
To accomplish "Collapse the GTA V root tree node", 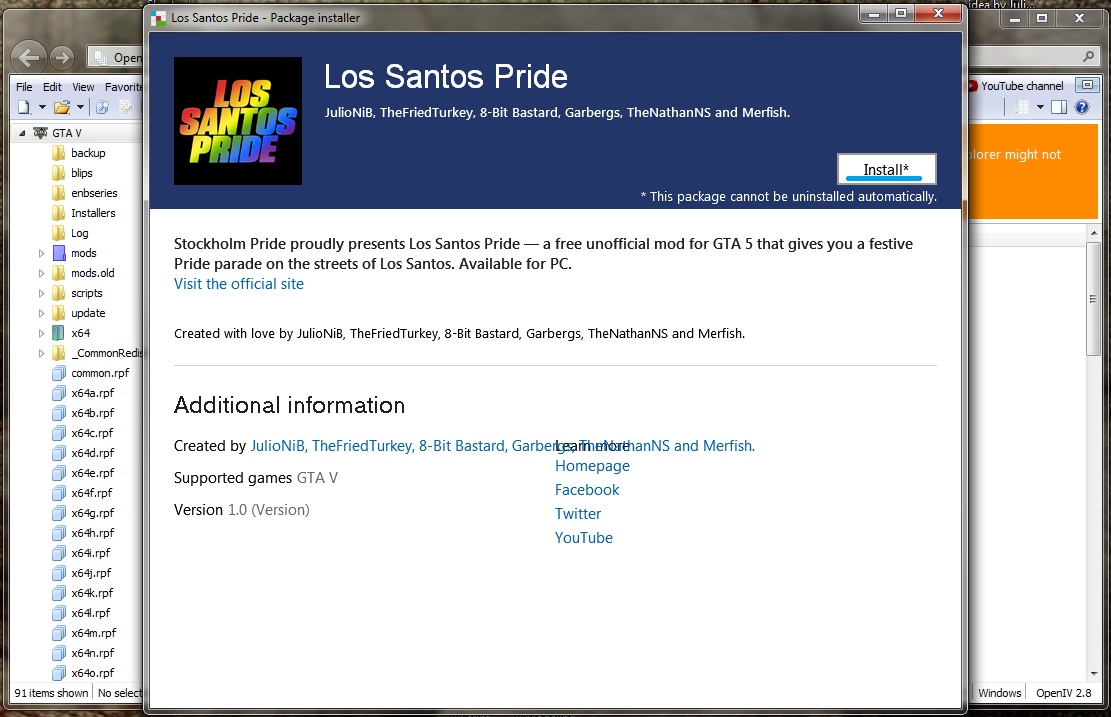I will [x=22, y=133].
